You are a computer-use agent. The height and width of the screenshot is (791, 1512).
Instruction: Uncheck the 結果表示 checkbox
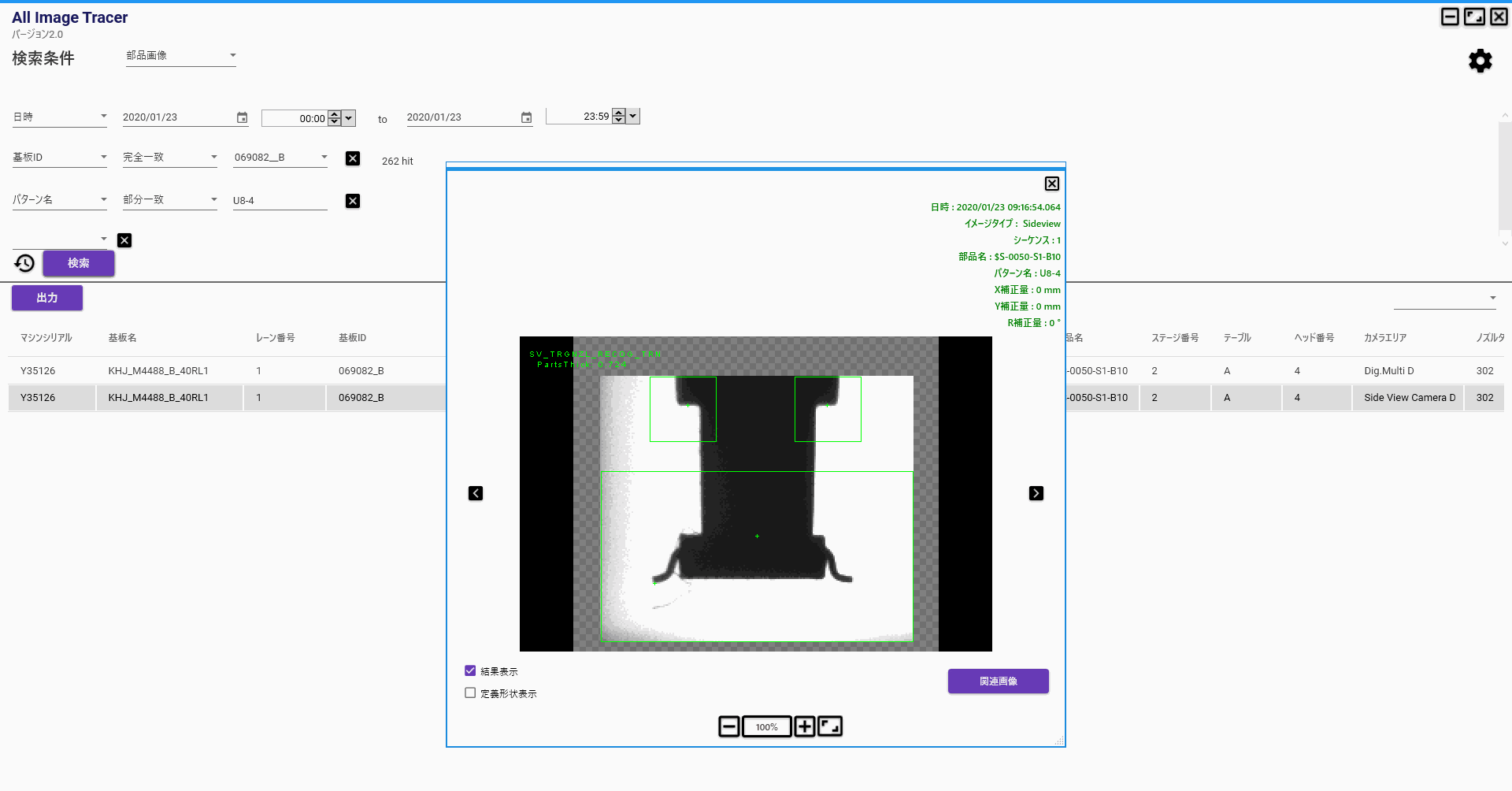pos(469,670)
